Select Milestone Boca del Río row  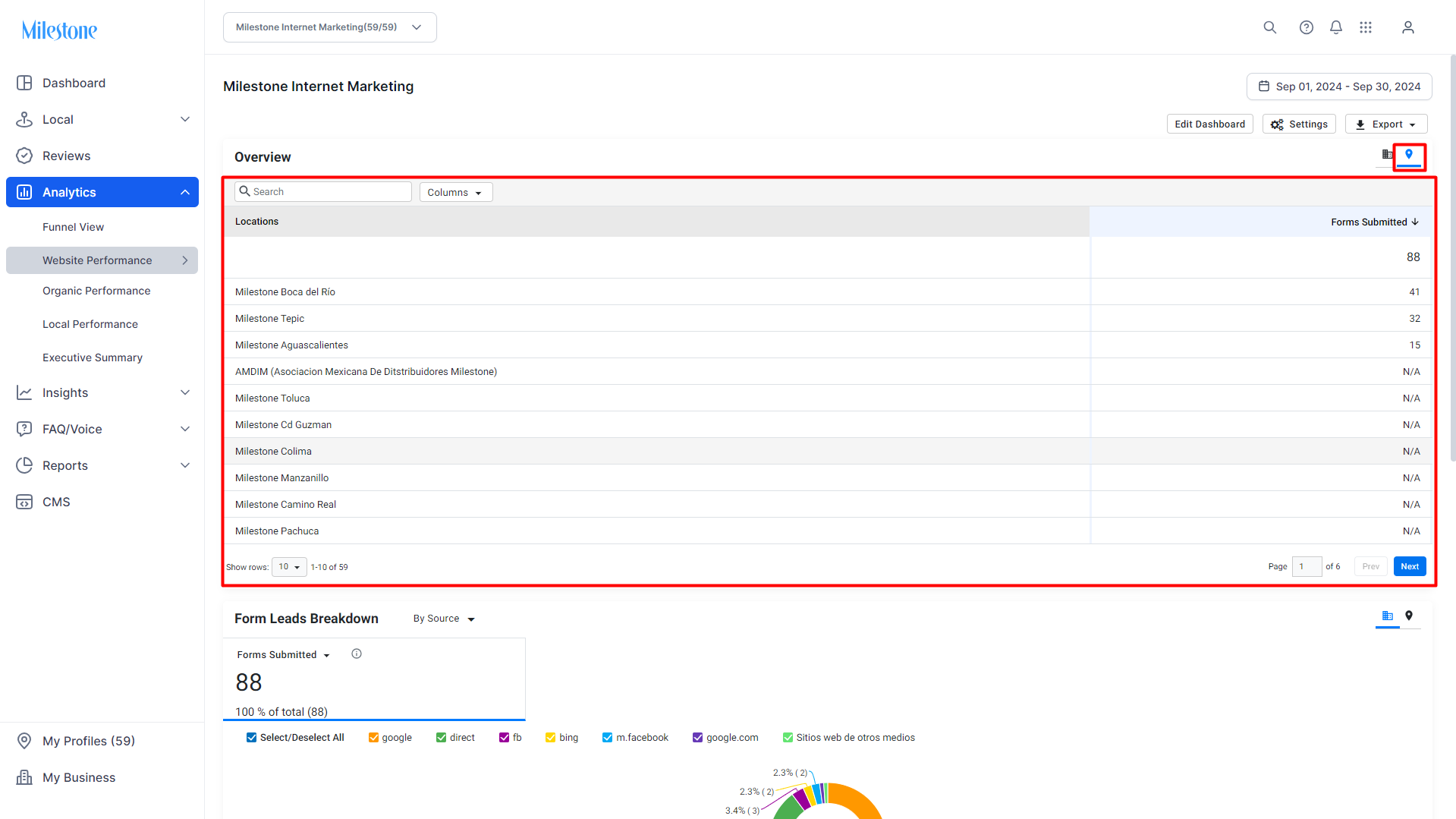(x=828, y=291)
